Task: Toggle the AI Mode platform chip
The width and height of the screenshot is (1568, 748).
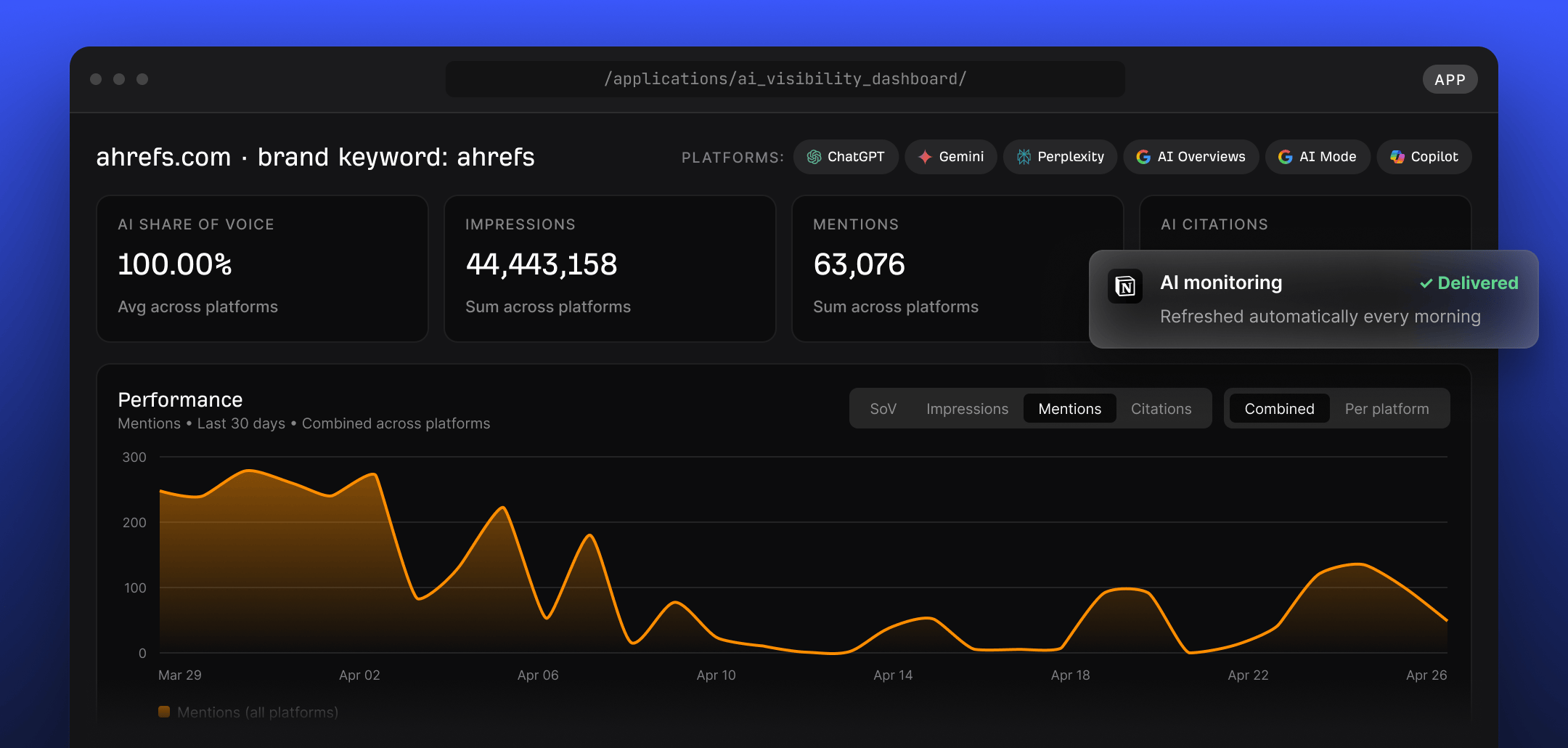Action: click(x=1318, y=157)
